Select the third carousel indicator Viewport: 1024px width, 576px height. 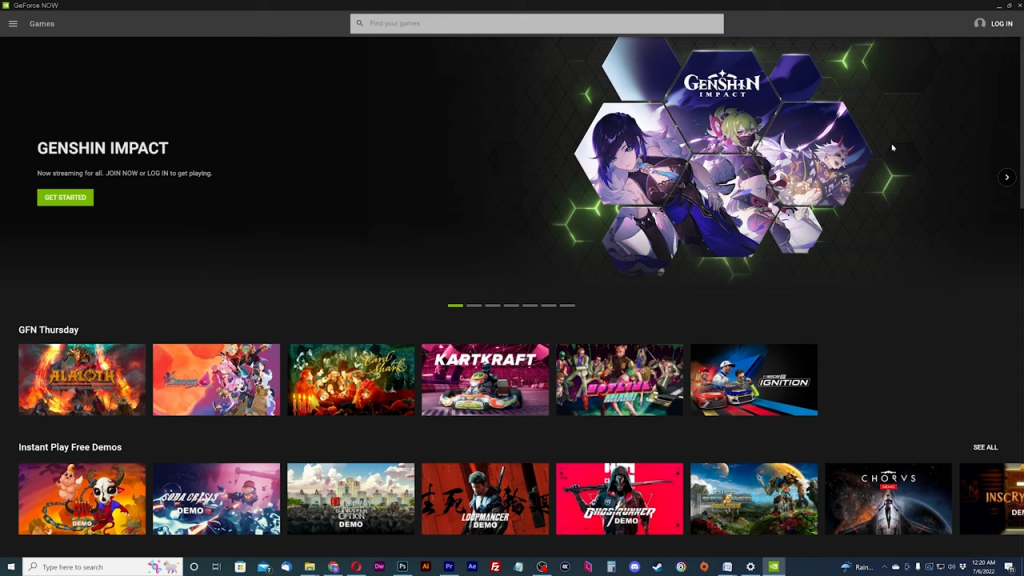point(492,305)
